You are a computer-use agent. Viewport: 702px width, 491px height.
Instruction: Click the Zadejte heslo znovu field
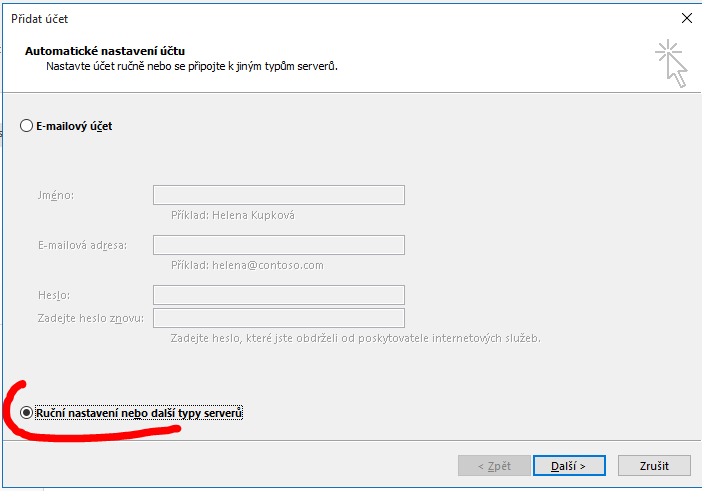click(x=279, y=318)
